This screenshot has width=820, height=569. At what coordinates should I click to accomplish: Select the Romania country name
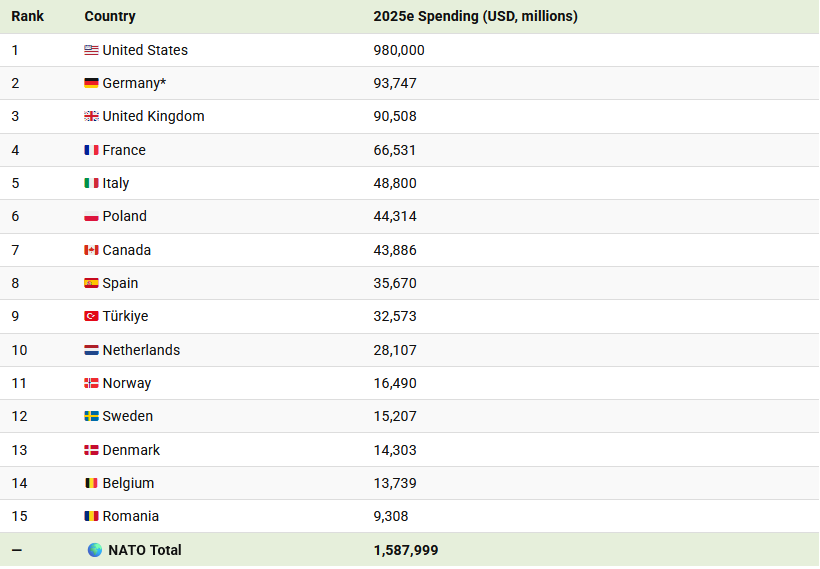click(x=131, y=516)
